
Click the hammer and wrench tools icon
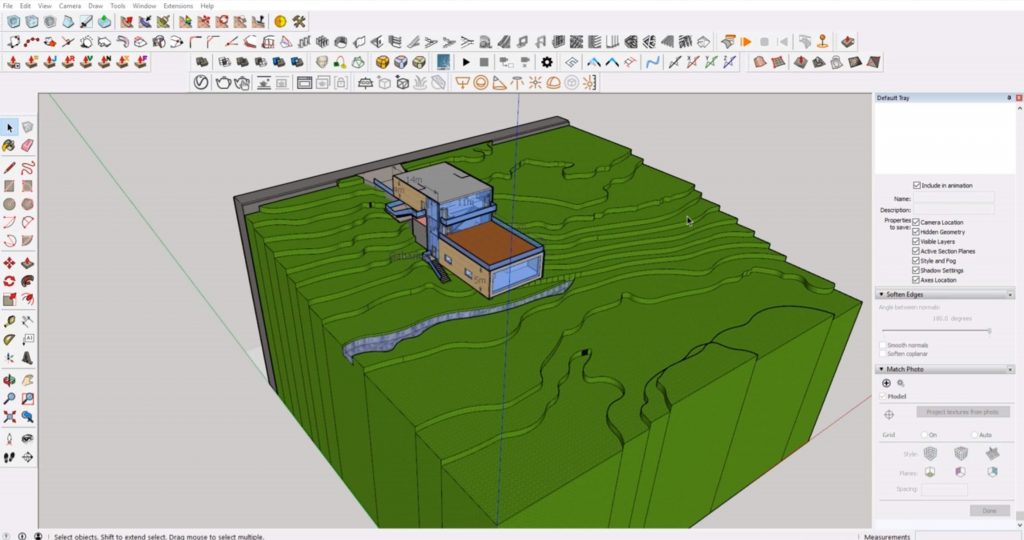299,22
